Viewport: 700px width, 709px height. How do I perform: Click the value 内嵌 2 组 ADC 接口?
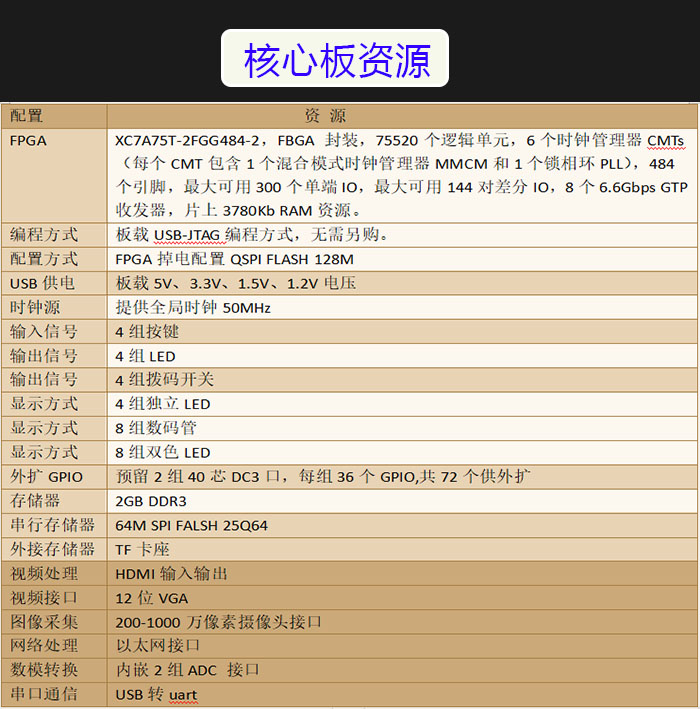click(188, 670)
